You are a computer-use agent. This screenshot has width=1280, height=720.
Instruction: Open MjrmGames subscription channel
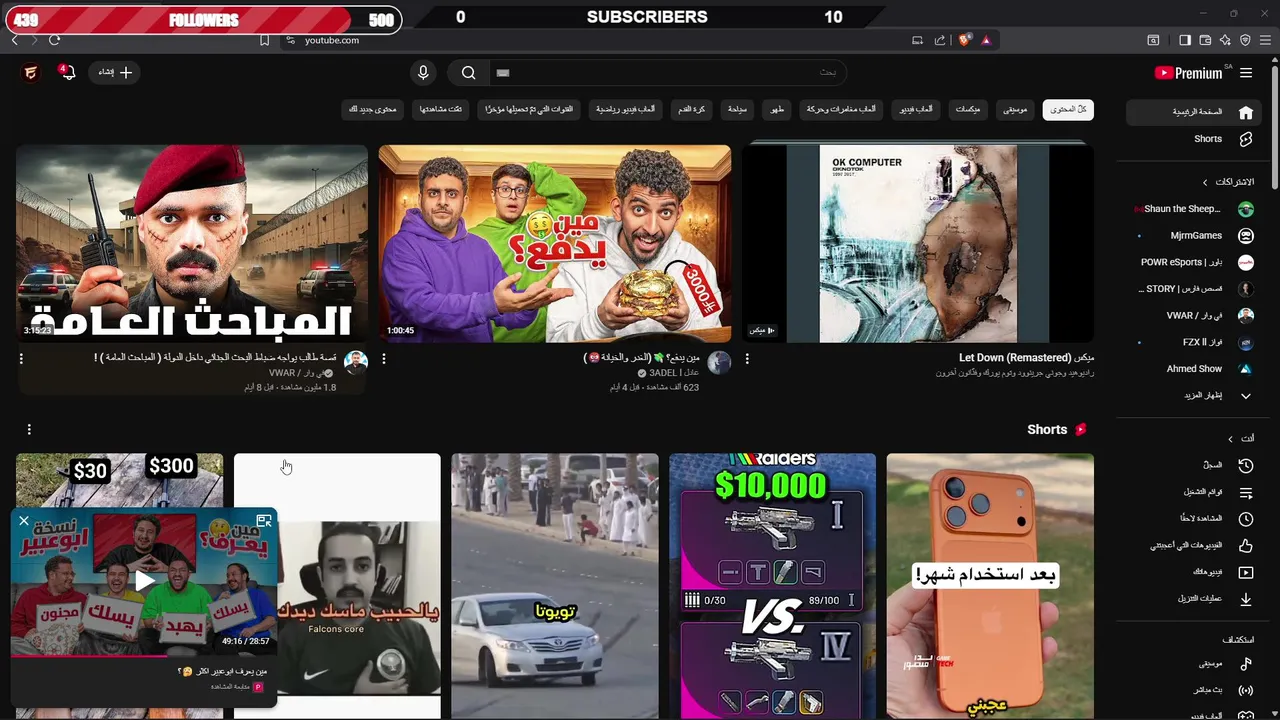[x=1192, y=236]
